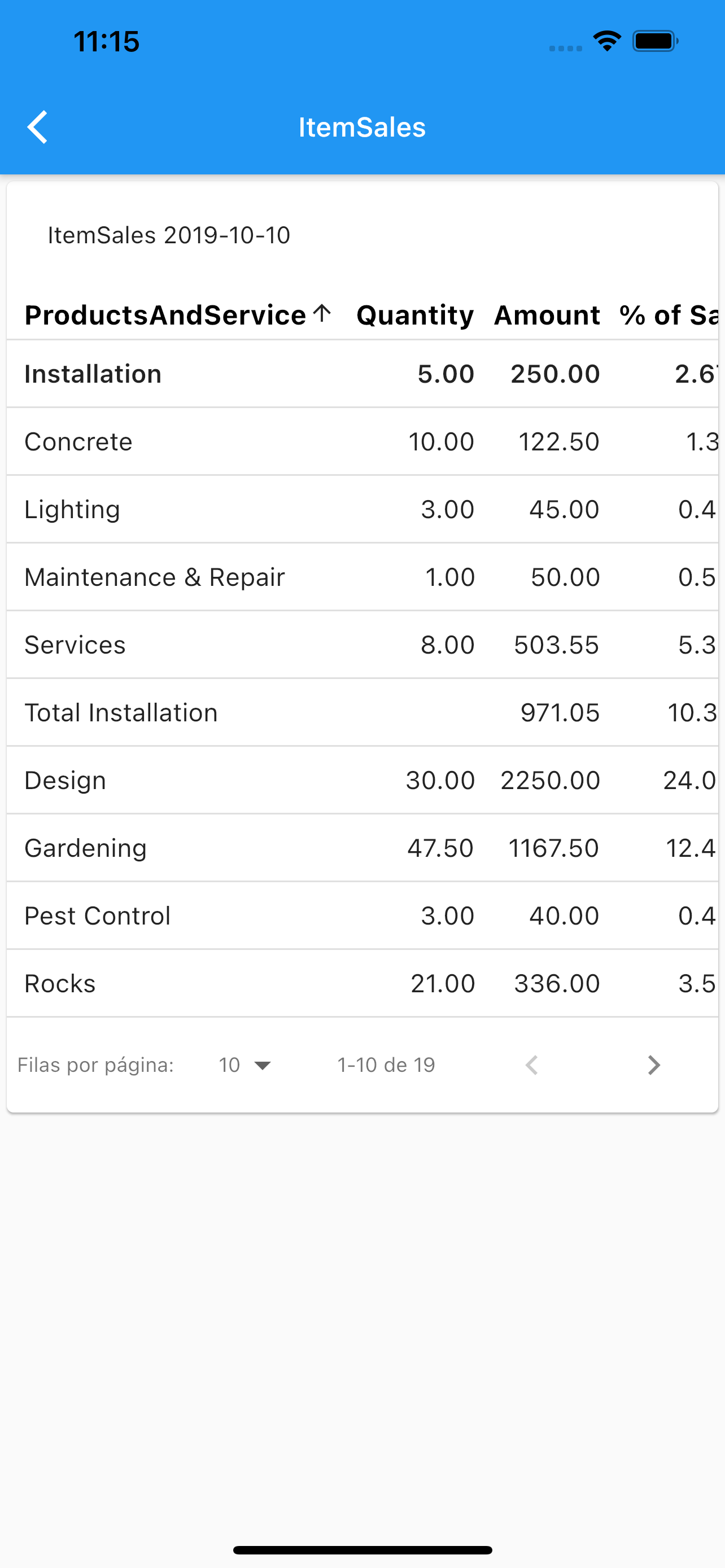Viewport: 725px width, 1568px height.
Task: Tap the battery status icon
Action: tap(656, 41)
